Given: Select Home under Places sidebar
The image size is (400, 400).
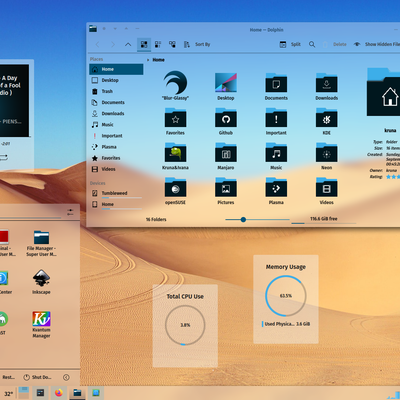Looking at the screenshot, I should coord(116,69).
